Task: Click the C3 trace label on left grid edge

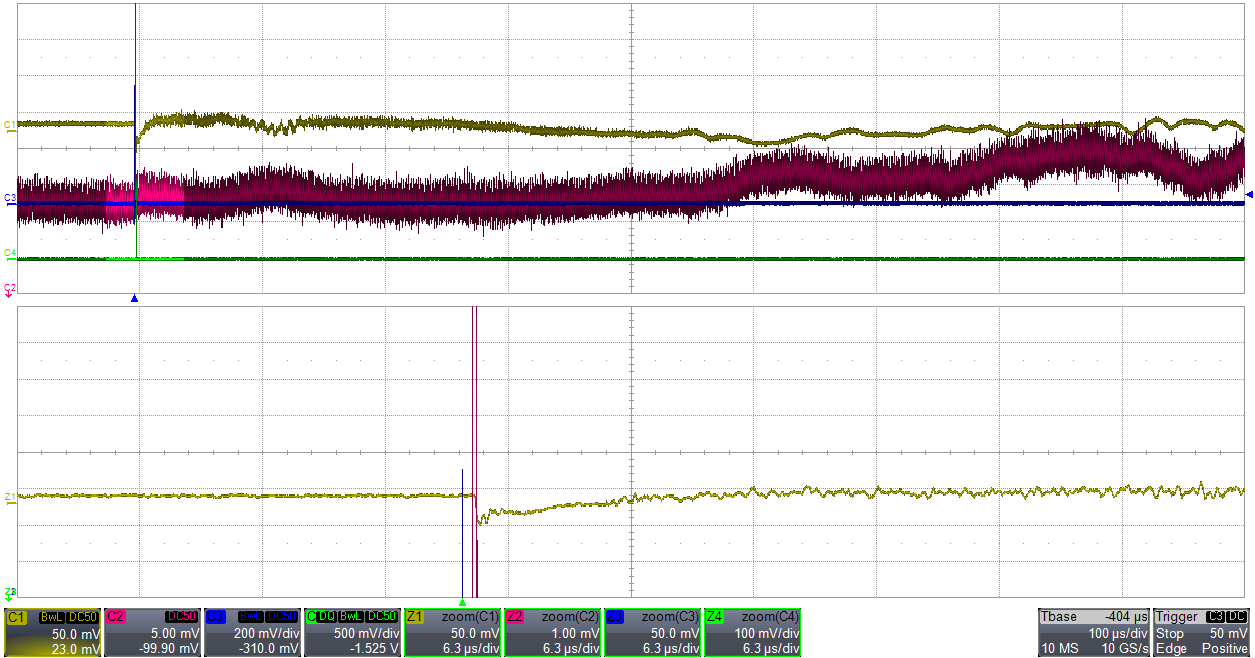Action: [x=10, y=199]
